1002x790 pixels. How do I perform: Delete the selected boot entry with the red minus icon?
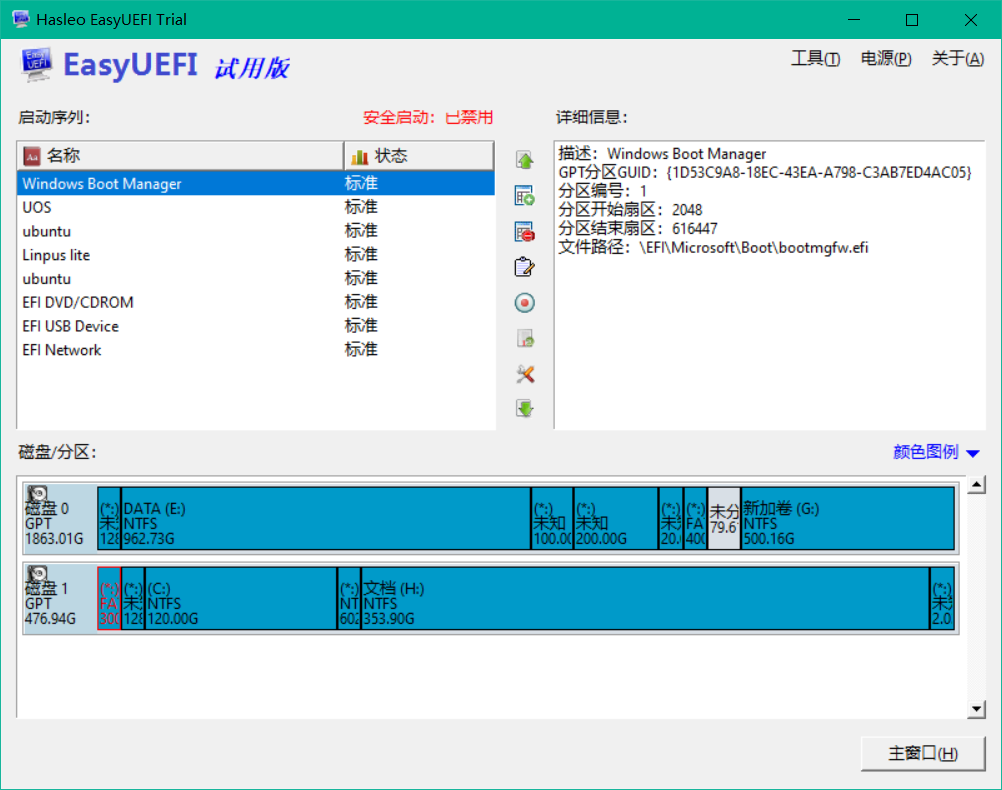pos(525,231)
